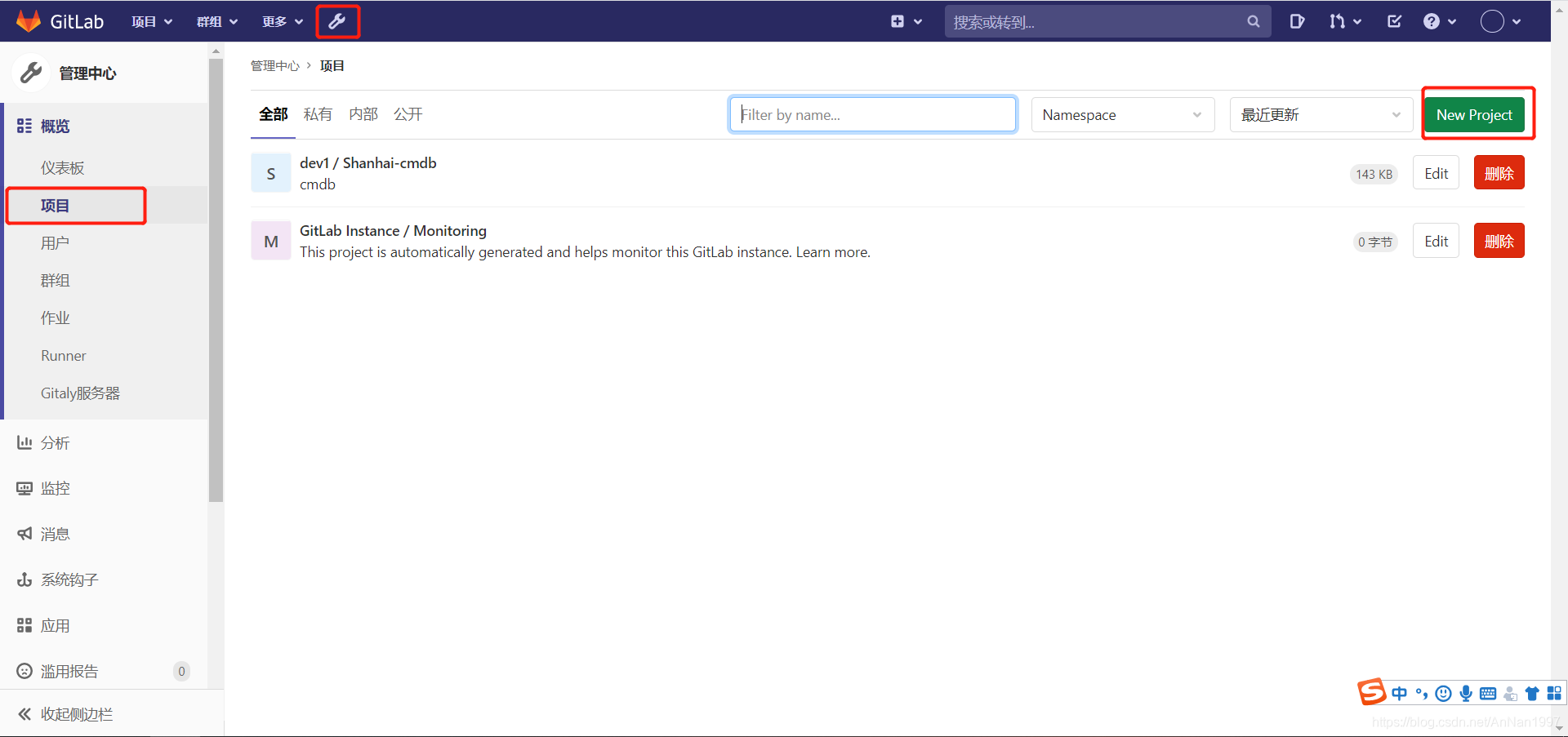1568x737 pixels.
Task: Open Sogou emoji smiley icon
Action: tap(1444, 694)
